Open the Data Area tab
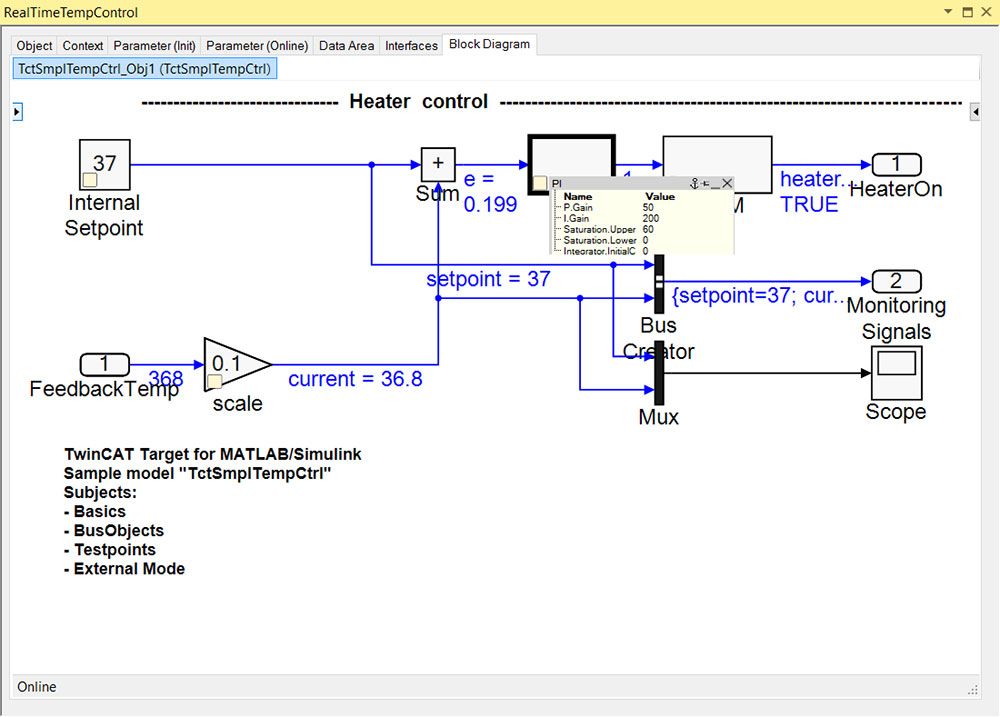This screenshot has width=1000, height=717. coord(346,46)
